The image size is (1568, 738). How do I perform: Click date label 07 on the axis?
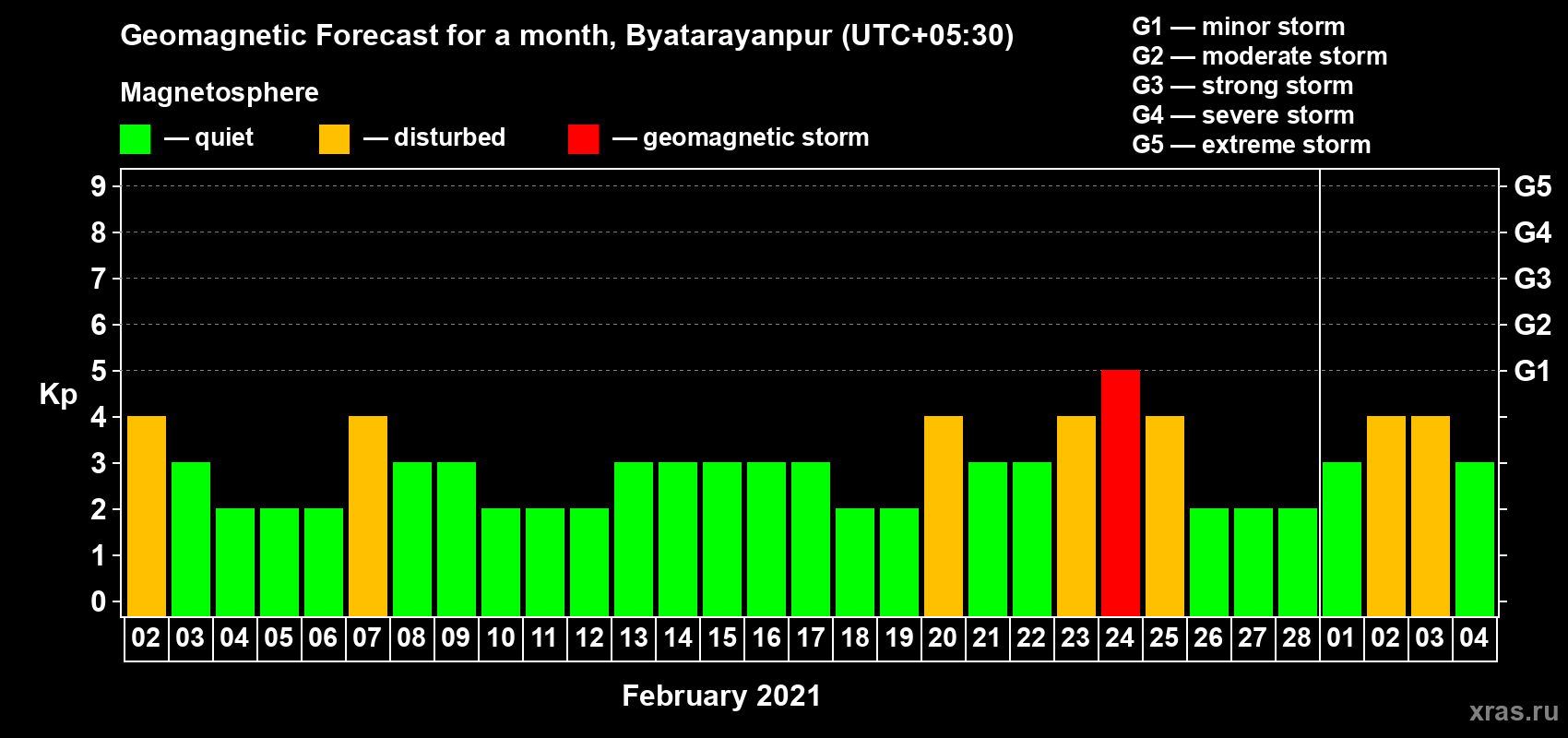(367, 637)
